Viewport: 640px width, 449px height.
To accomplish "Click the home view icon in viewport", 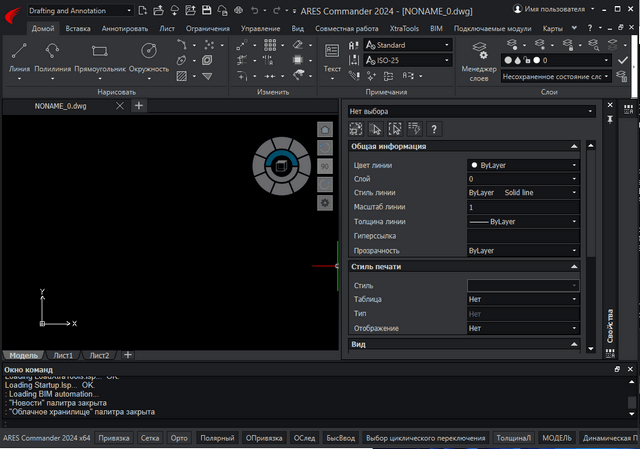I will click(324, 130).
